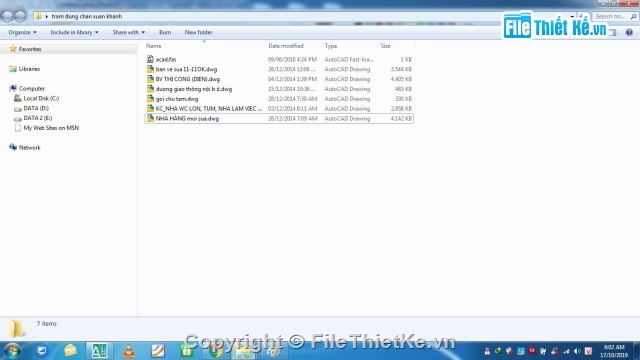Open the Help question mark icon
The width and height of the screenshot is (640, 360).
[629, 32]
